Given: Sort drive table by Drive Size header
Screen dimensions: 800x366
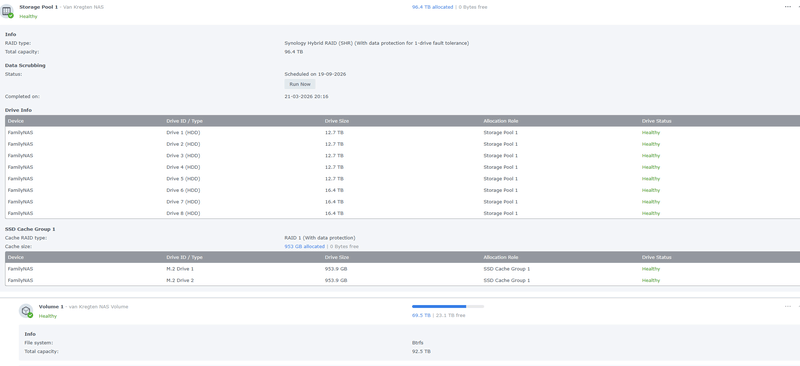Looking at the screenshot, I should [x=337, y=121].
